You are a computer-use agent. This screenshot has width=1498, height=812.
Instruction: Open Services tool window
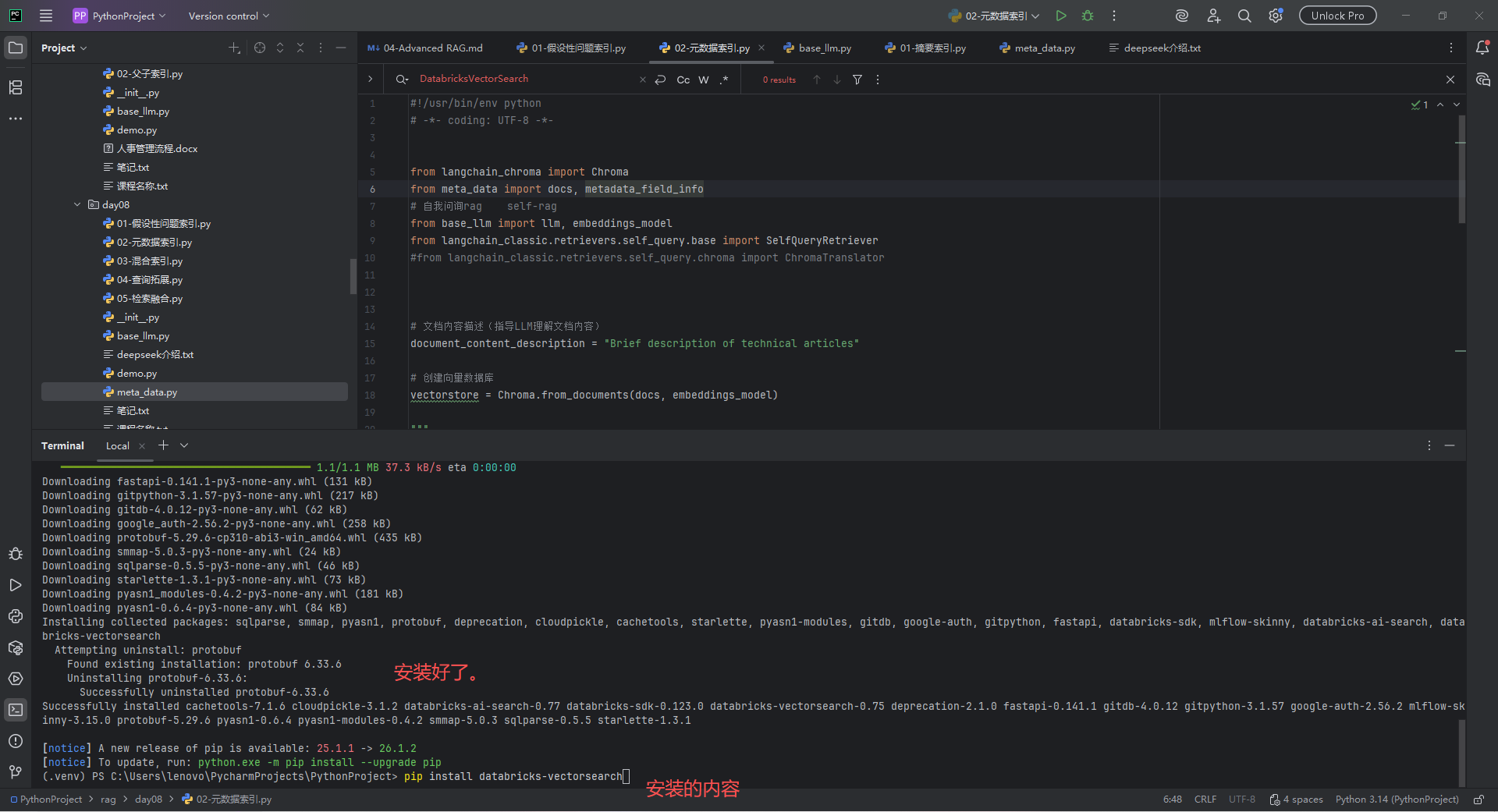(x=16, y=679)
